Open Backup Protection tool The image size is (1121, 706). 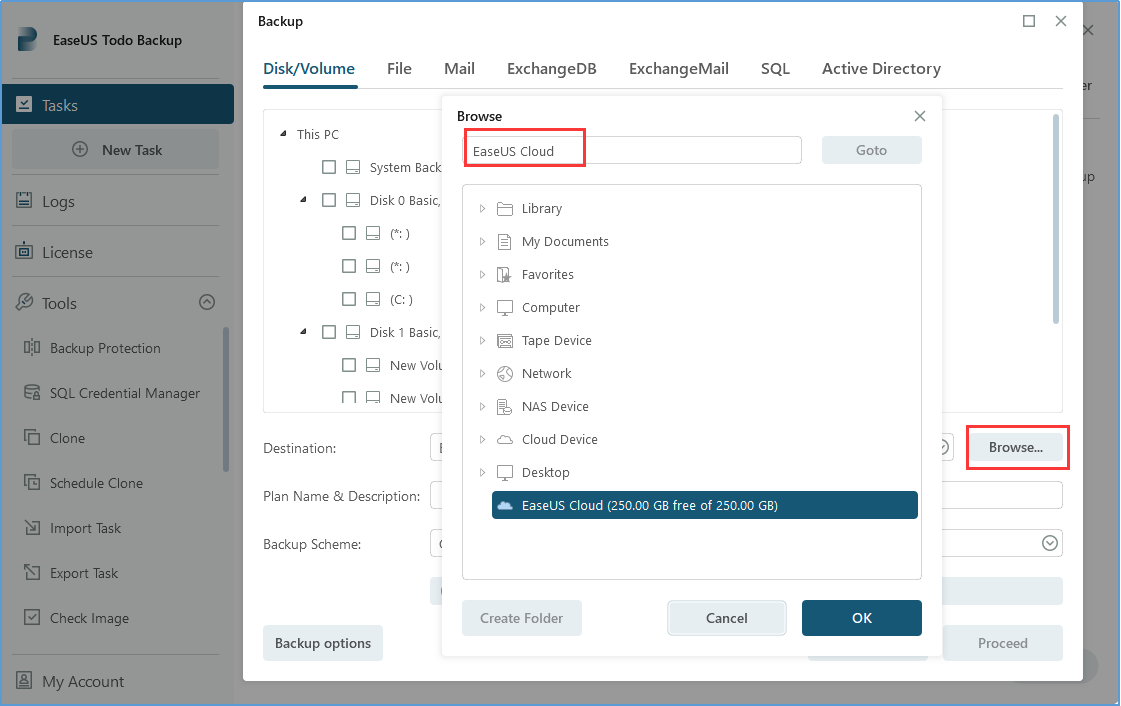(104, 348)
